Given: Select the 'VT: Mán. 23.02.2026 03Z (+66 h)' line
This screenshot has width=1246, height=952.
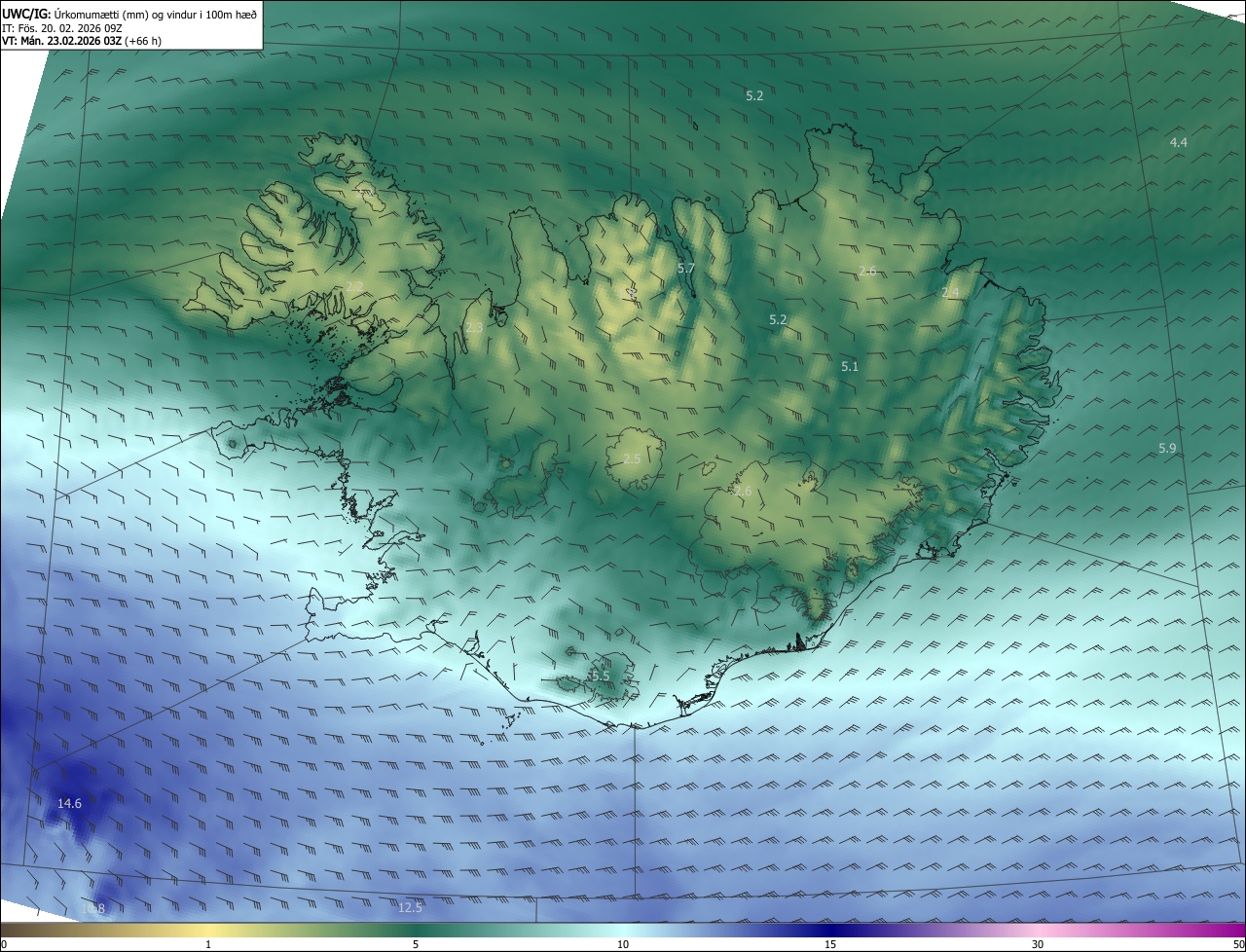Looking at the screenshot, I should coord(82,42).
